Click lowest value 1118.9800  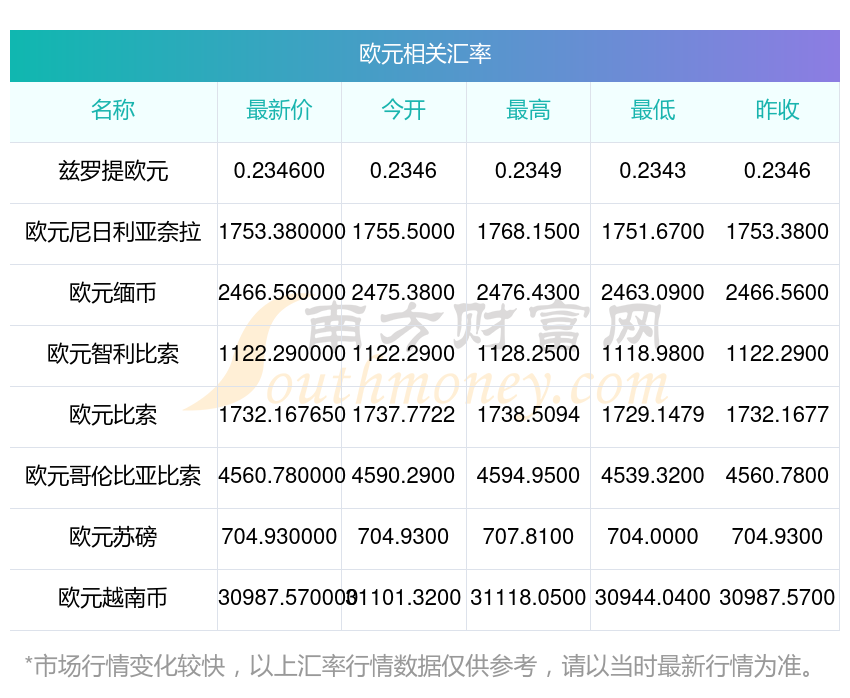[653, 354]
